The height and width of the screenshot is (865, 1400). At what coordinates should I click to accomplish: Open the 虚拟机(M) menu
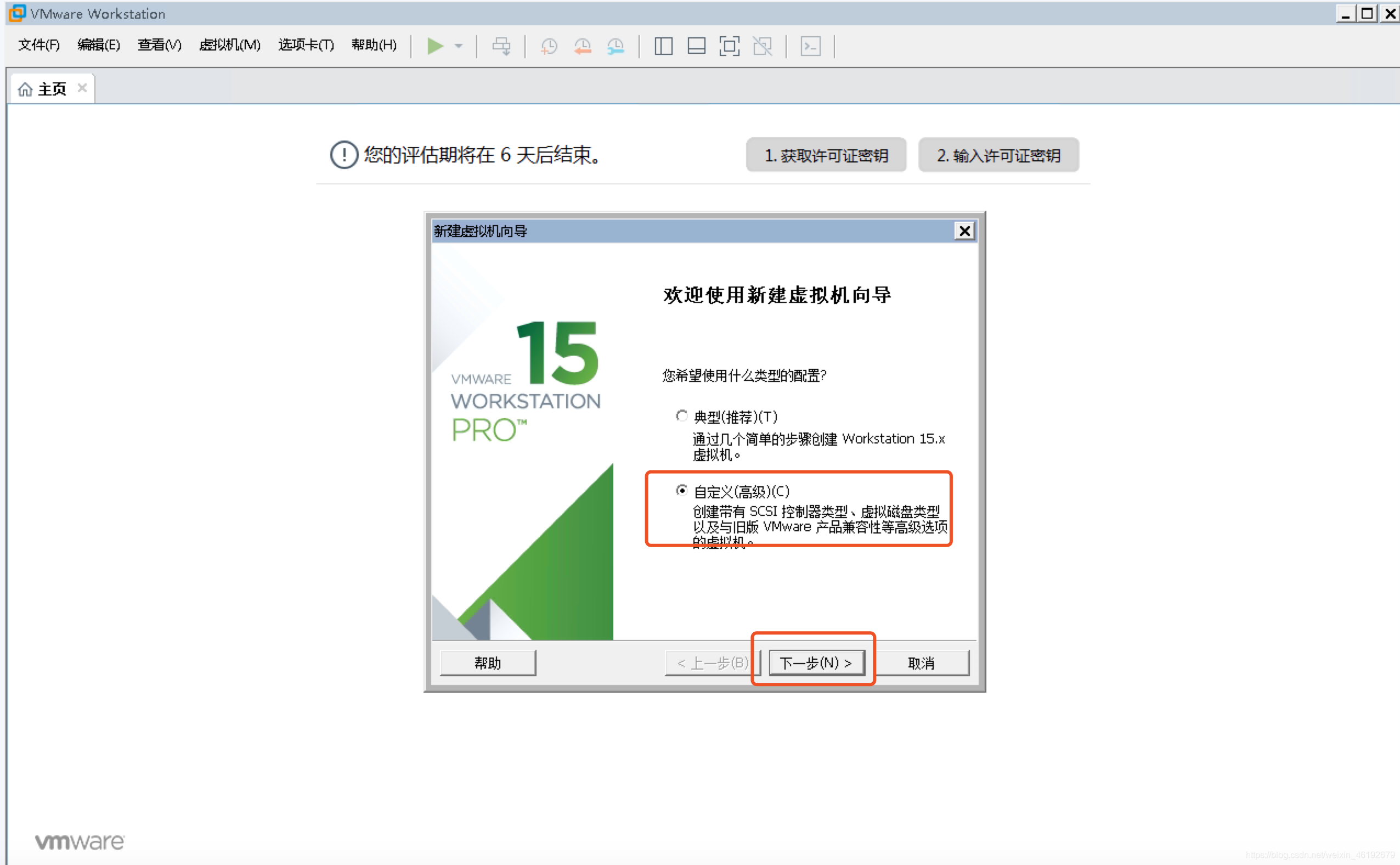[230, 44]
